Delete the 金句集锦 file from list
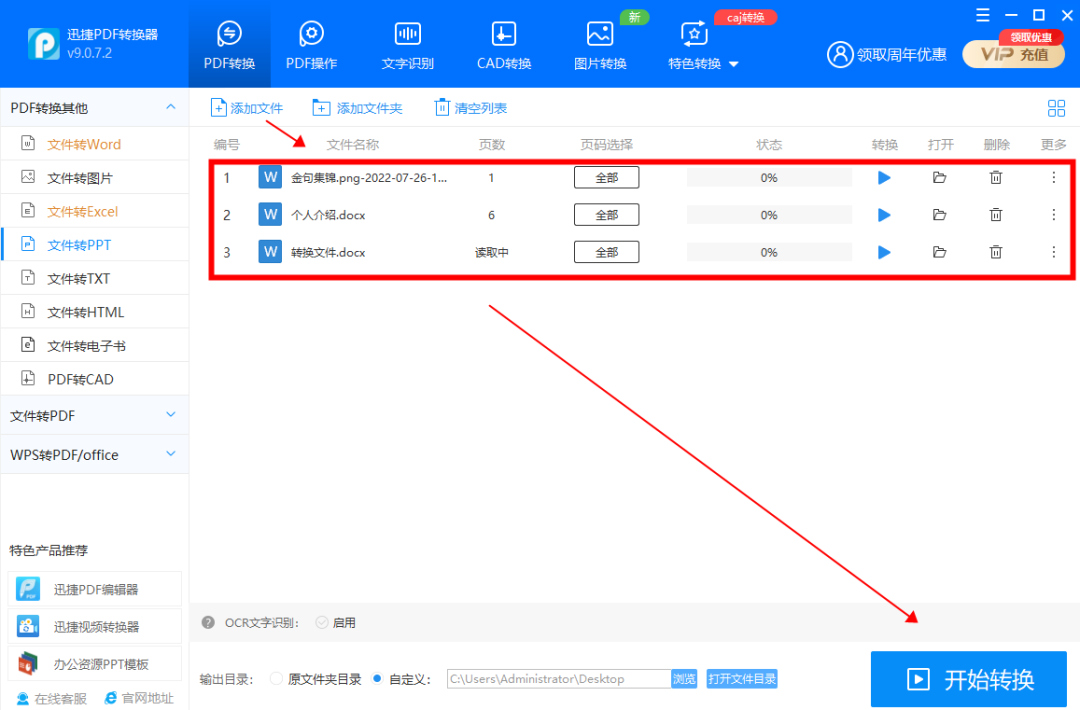The width and height of the screenshot is (1080, 710). [x=996, y=178]
